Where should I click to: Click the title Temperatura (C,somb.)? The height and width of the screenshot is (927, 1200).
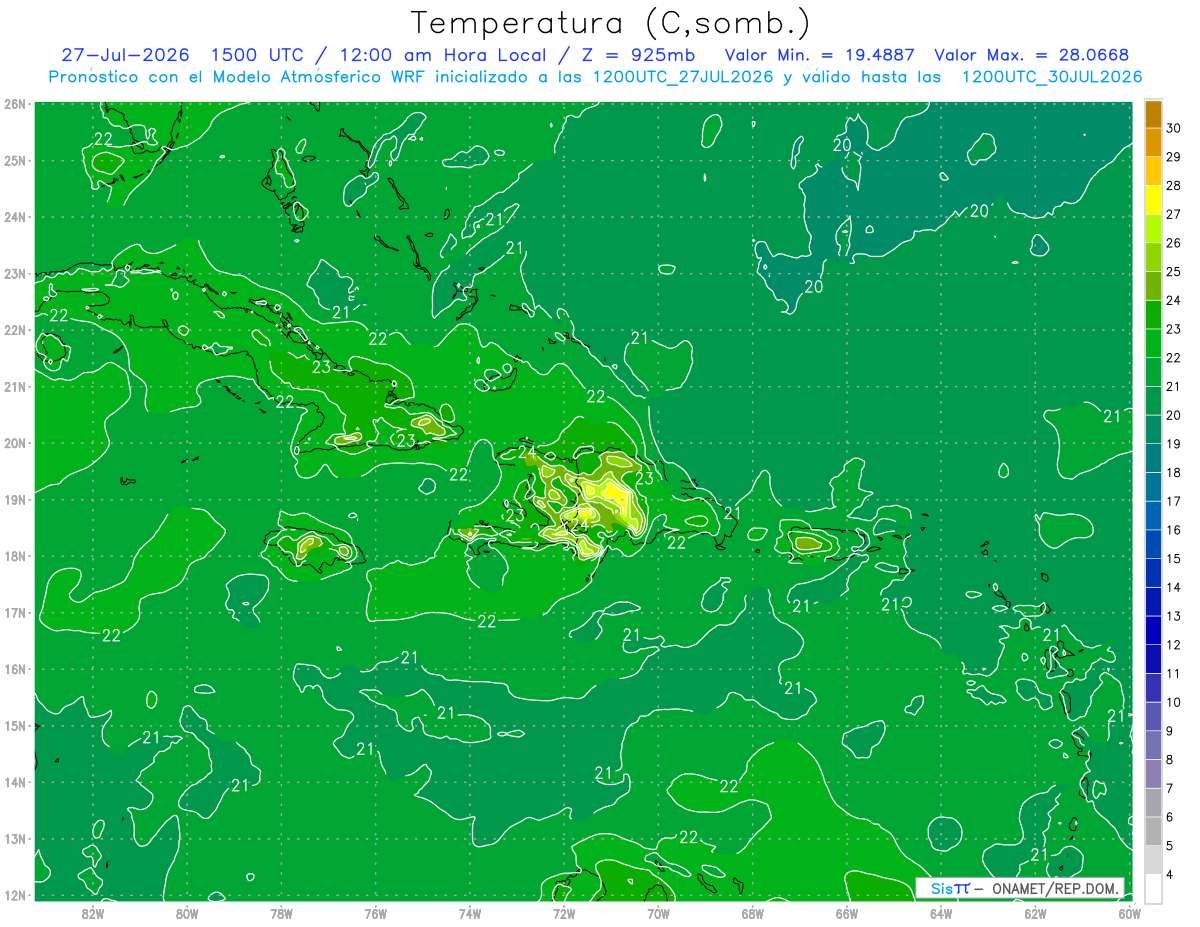click(611, 23)
